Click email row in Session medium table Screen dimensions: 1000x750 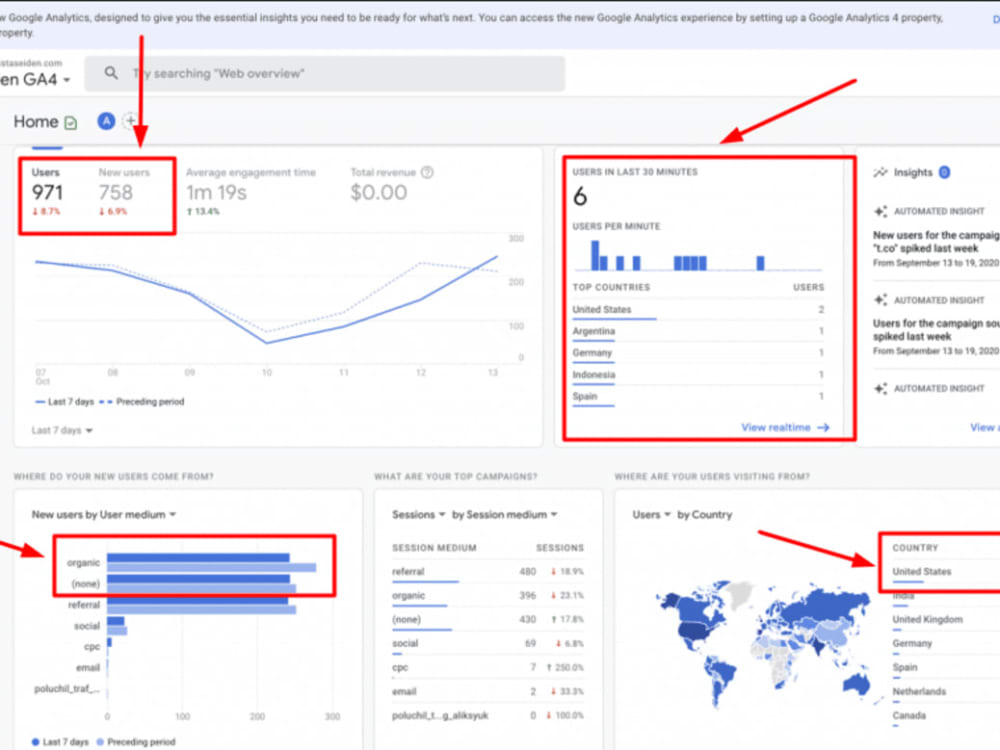[487, 691]
